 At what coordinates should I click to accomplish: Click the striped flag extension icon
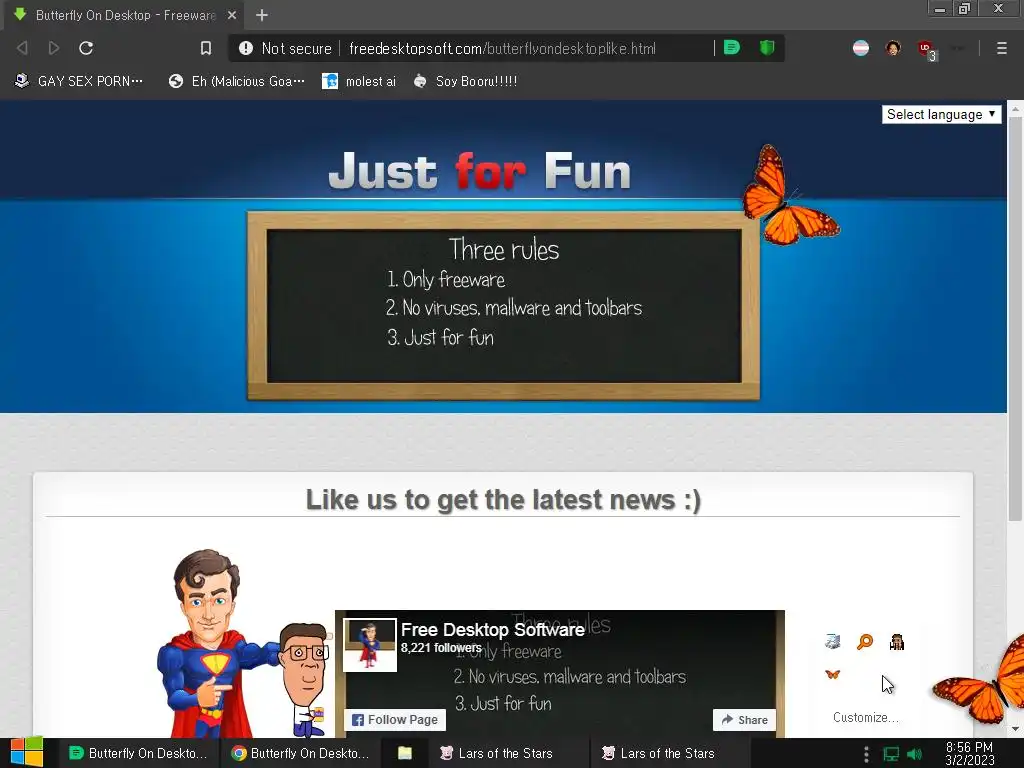point(861,48)
